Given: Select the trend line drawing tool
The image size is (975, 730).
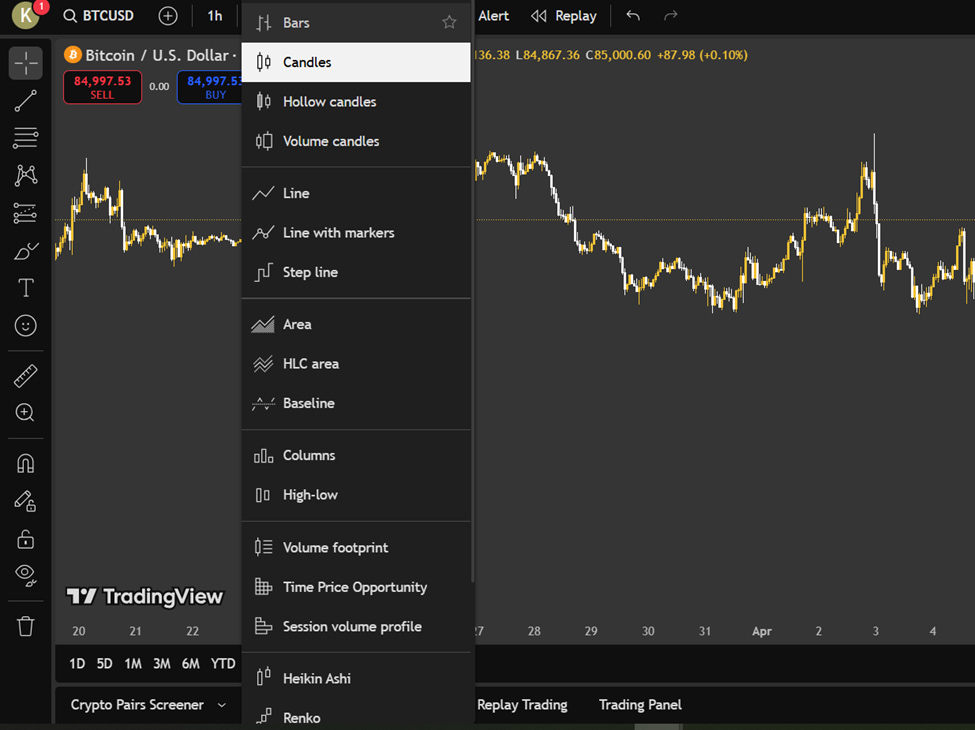Looking at the screenshot, I should (25, 101).
